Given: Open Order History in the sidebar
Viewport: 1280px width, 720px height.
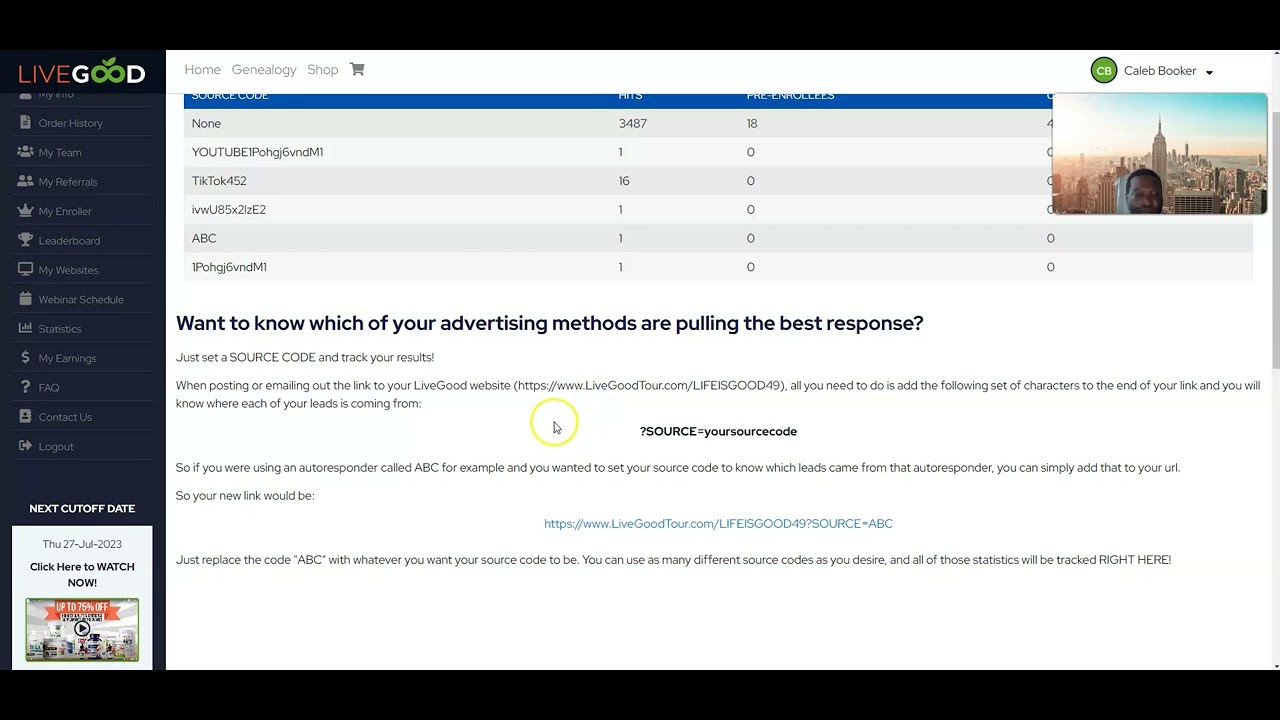Looking at the screenshot, I should [x=71, y=123].
